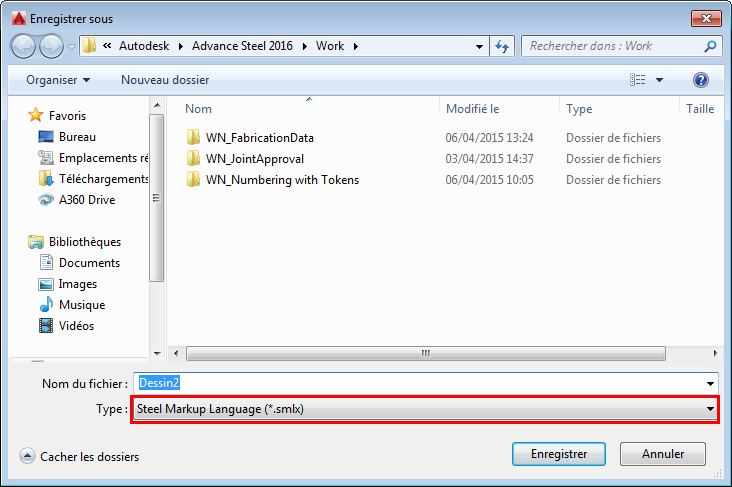
Task: Open recent locations dropdown beside navigation arrows
Action: (71, 47)
